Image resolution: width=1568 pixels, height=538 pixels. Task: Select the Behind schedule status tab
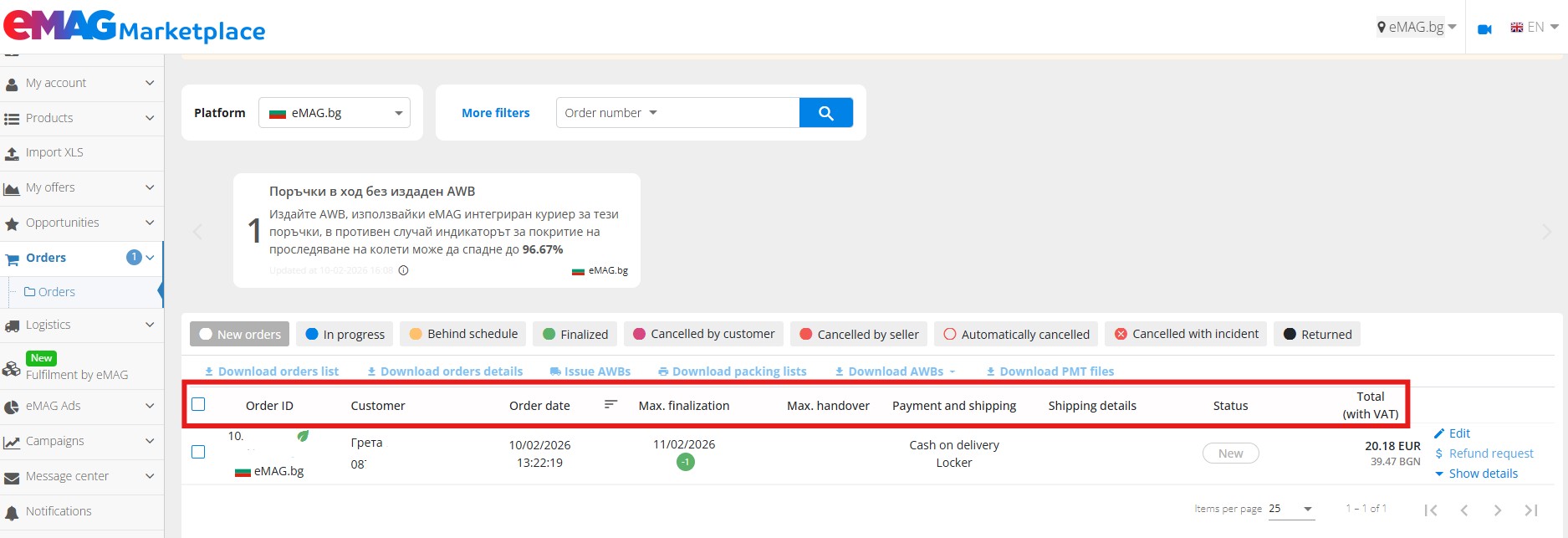463,334
